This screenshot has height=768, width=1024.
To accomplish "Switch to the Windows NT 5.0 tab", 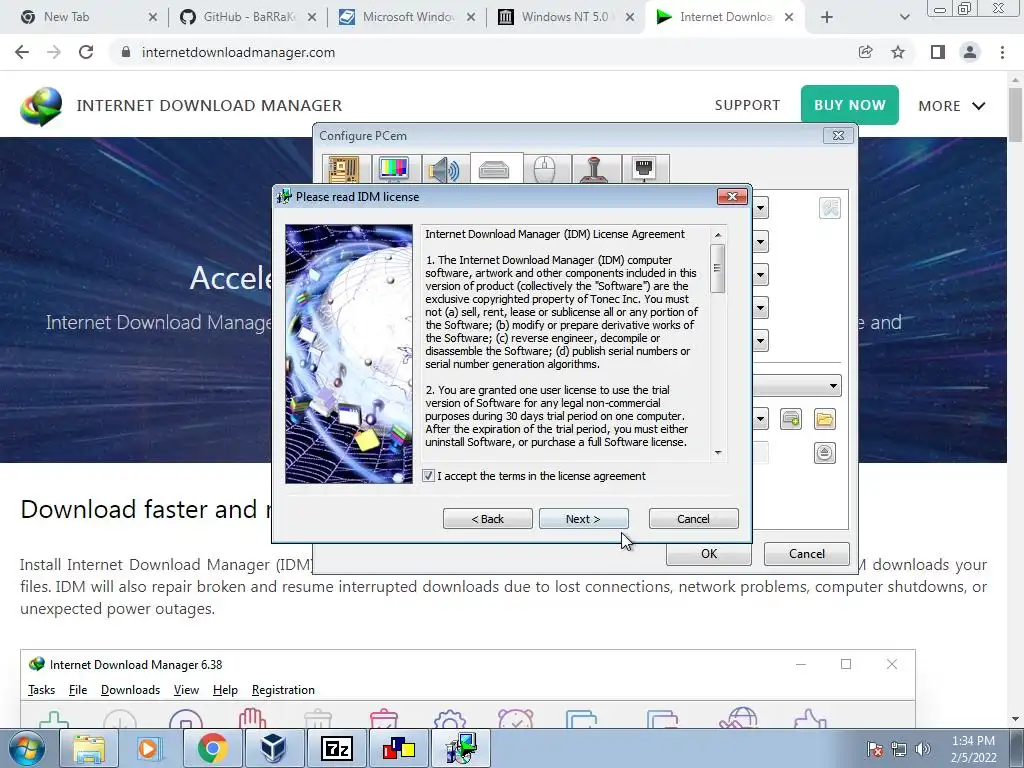I will tap(566, 17).
